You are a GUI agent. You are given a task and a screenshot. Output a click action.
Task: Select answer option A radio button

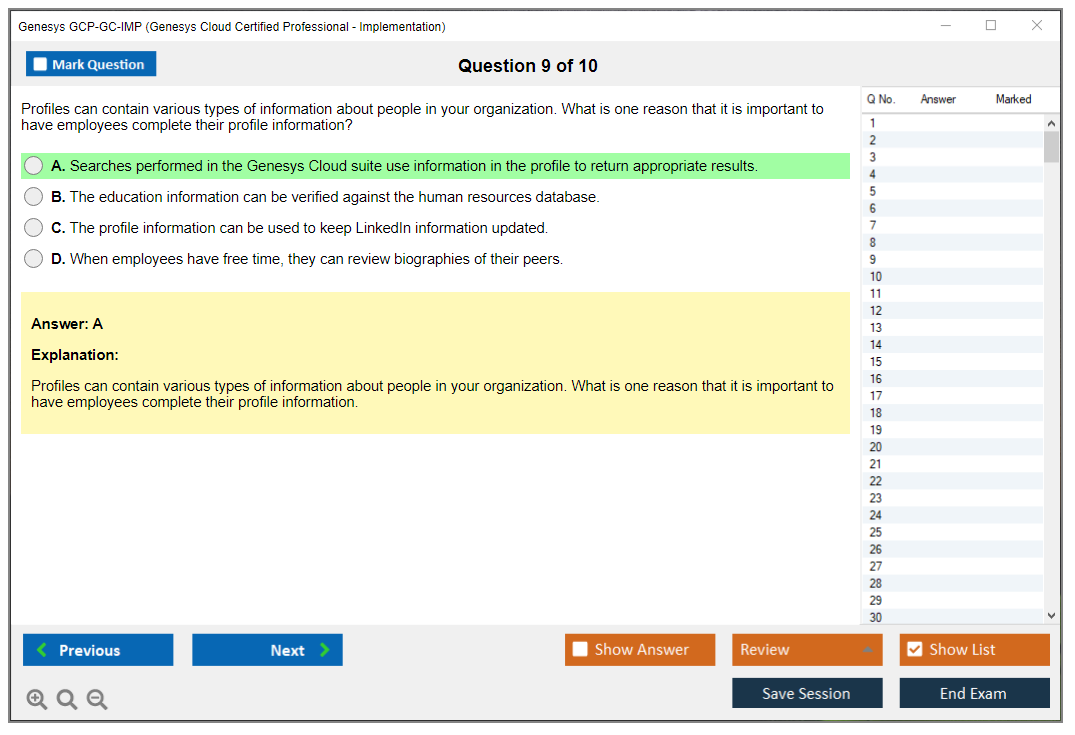pyautogui.click(x=34, y=166)
